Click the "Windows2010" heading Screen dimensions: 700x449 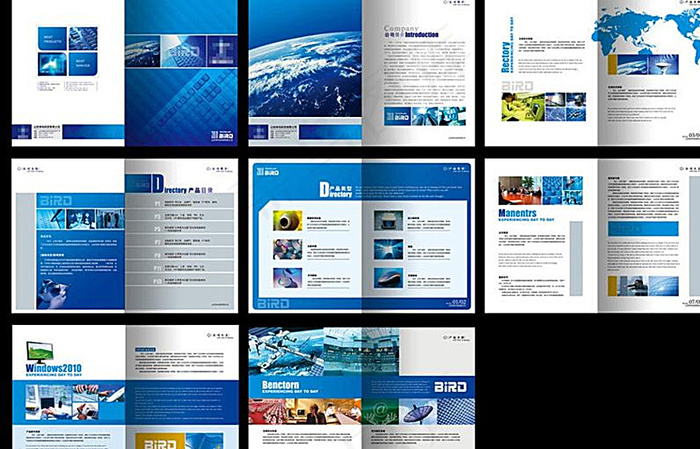click(x=54, y=368)
